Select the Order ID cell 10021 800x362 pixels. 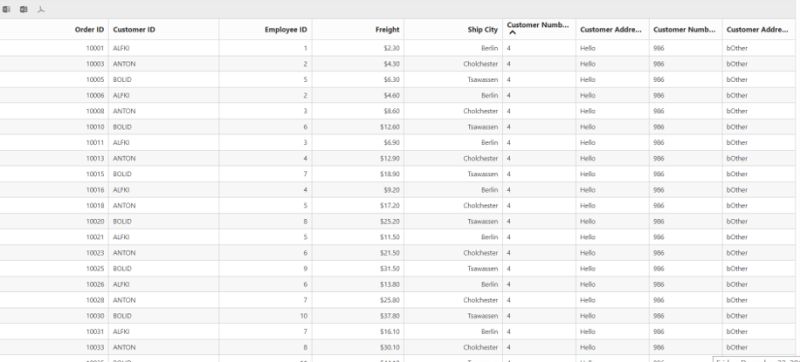tap(94, 237)
